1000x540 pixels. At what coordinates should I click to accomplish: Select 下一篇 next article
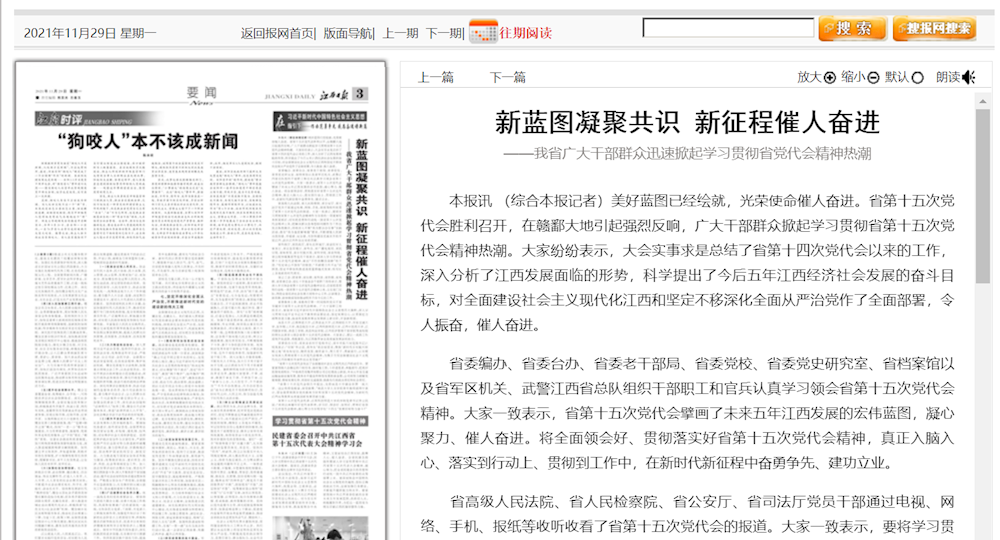point(507,77)
